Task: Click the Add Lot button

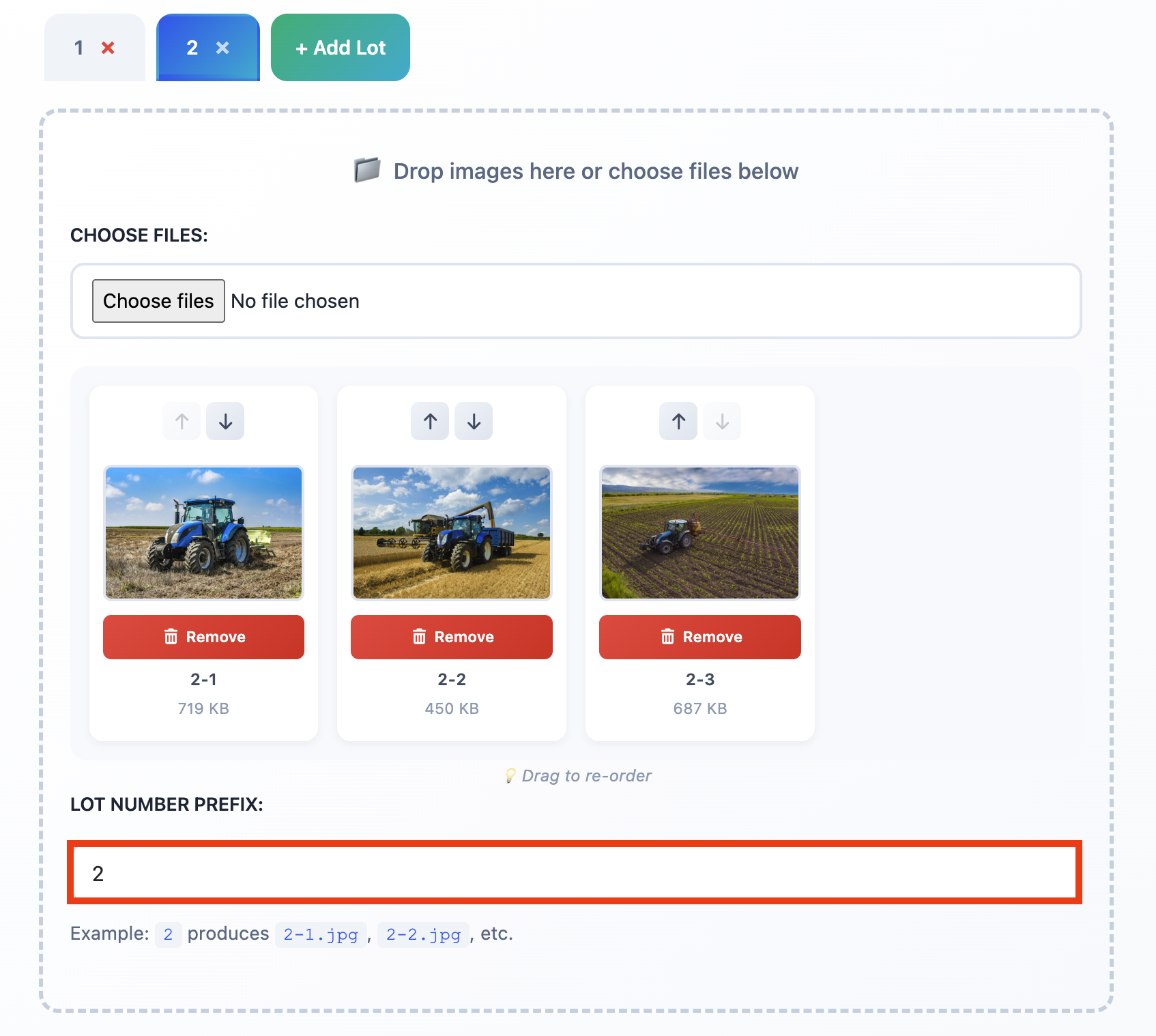Action: pos(341,48)
